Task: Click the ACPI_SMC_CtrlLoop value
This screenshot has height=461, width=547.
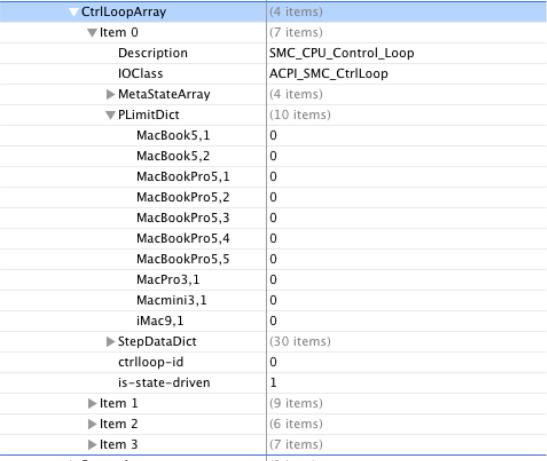Action: click(x=329, y=74)
